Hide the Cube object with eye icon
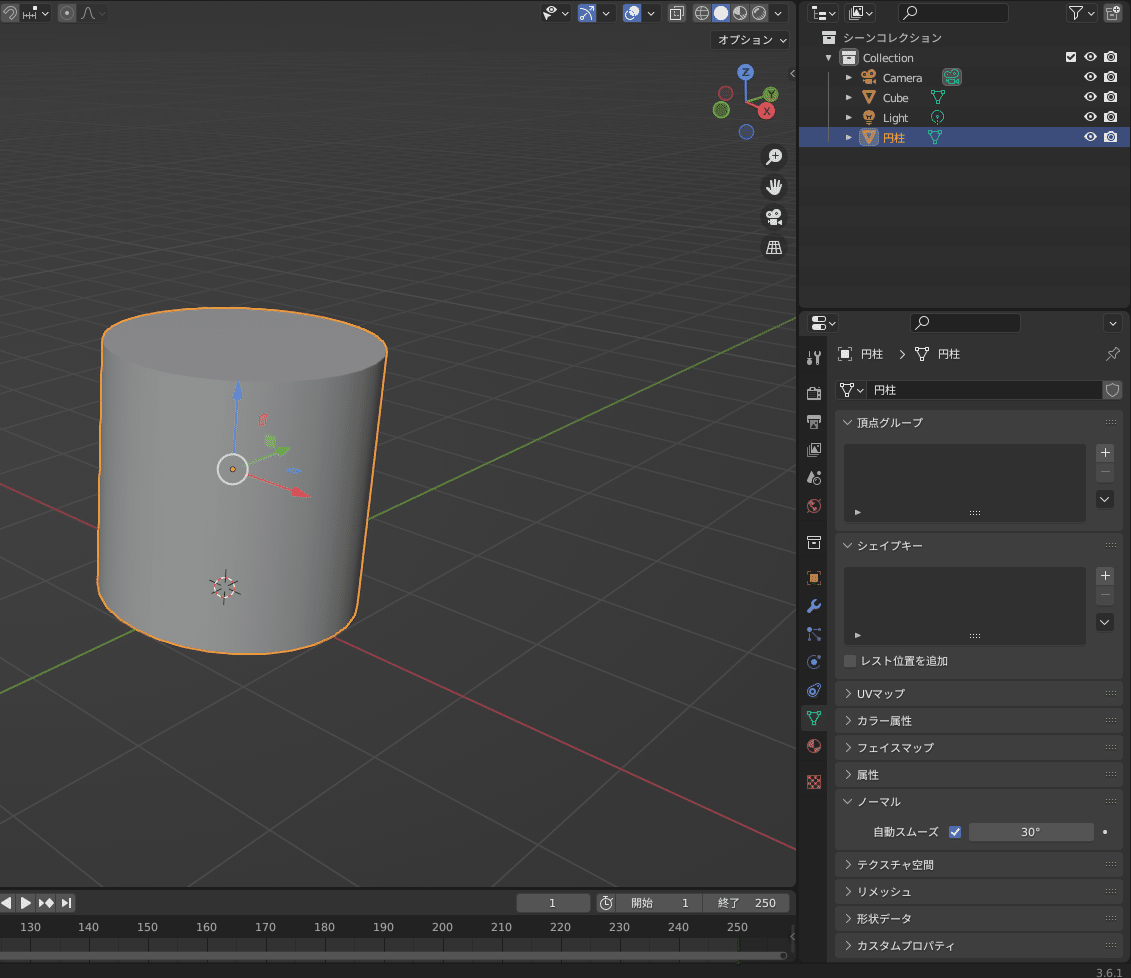The height and width of the screenshot is (978, 1131). point(1090,98)
